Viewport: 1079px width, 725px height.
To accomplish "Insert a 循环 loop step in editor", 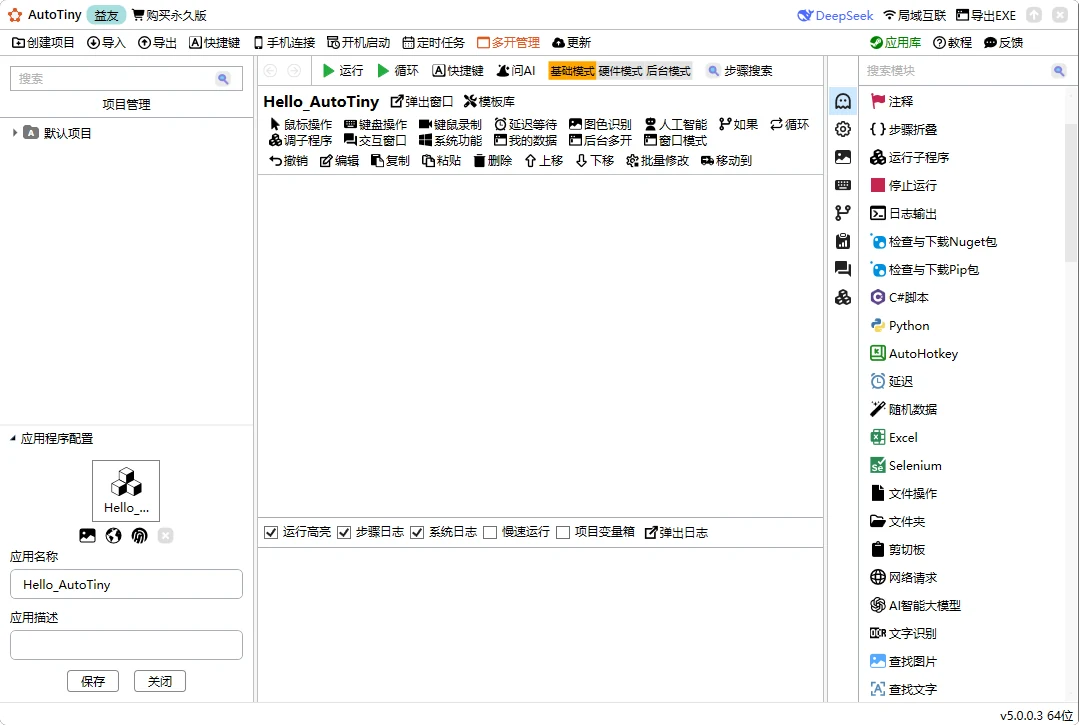I will 789,125.
